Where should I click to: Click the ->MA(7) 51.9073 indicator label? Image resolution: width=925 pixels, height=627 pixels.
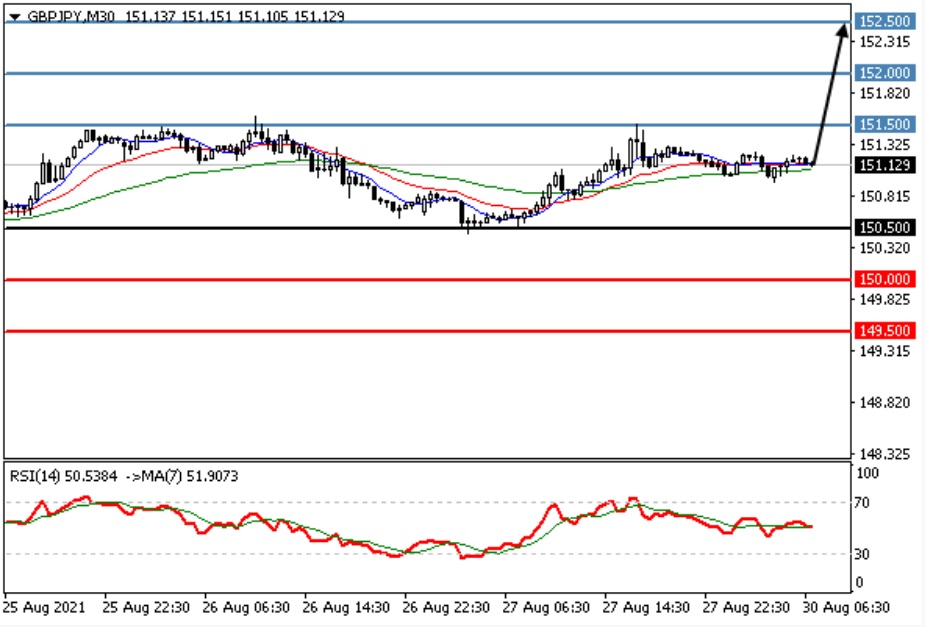[x=182, y=476]
